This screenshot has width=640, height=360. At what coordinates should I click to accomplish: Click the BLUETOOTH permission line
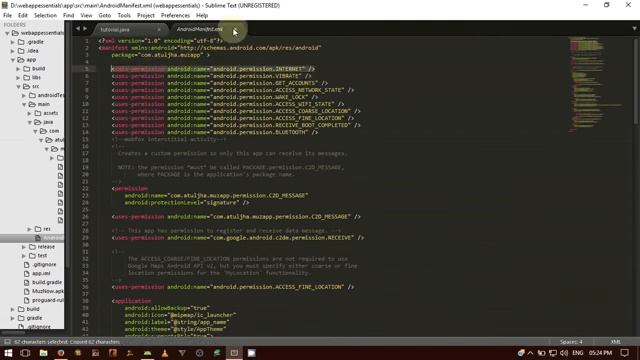click(215, 132)
